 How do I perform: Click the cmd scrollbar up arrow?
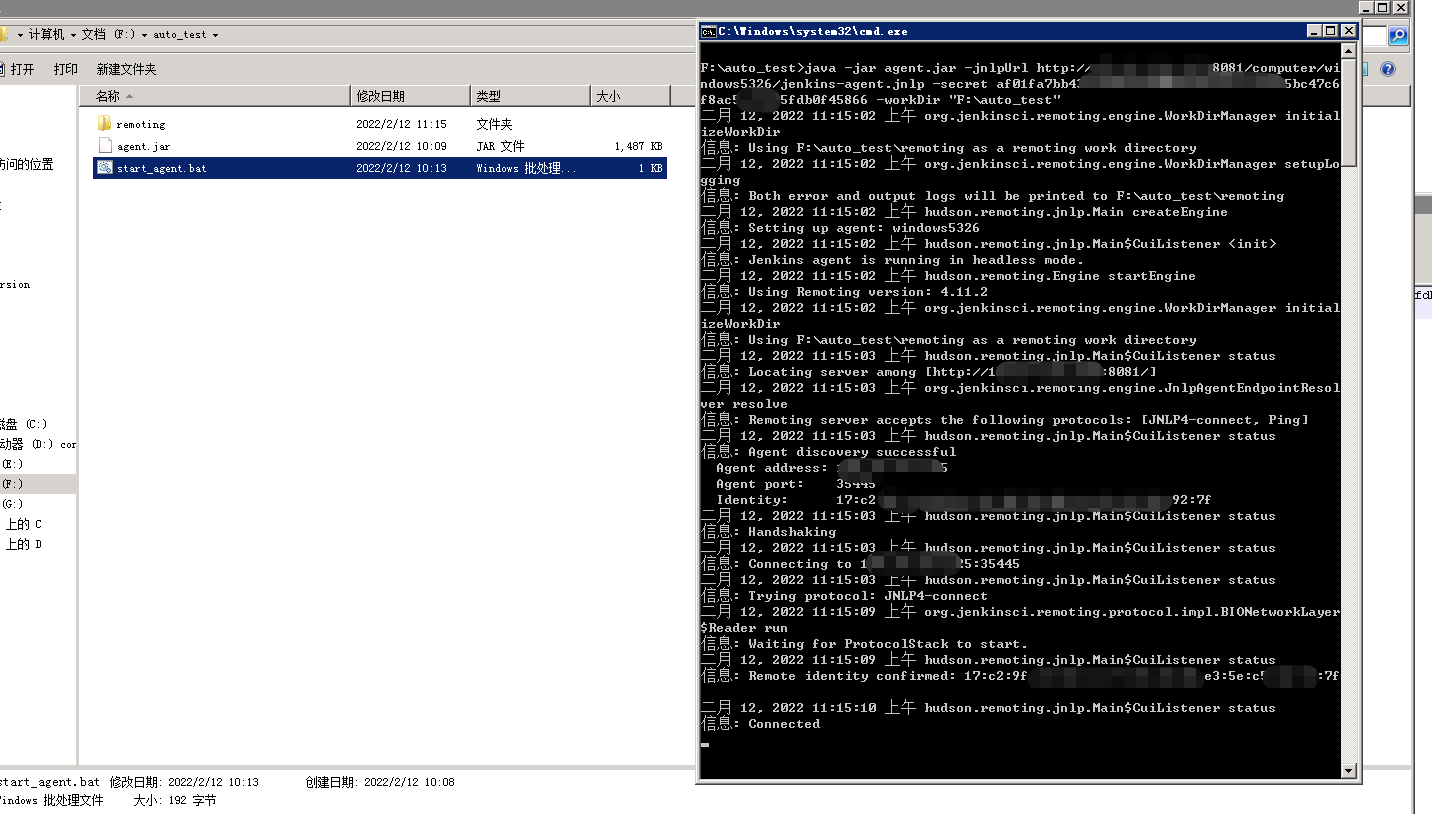tap(1349, 51)
